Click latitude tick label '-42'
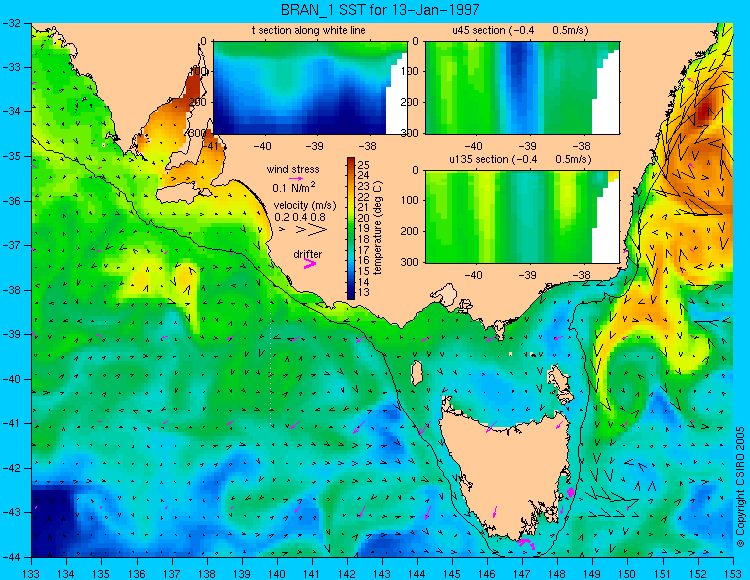Viewport: 750px width, 580px height. 10,468
